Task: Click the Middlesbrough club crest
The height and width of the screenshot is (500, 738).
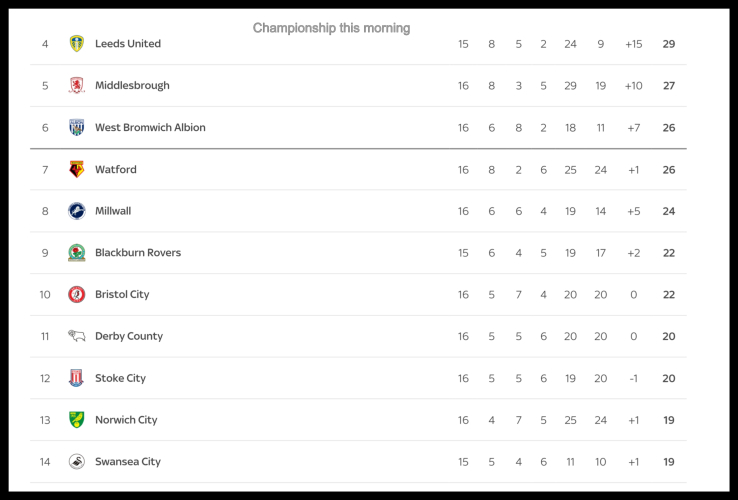Action: (77, 86)
